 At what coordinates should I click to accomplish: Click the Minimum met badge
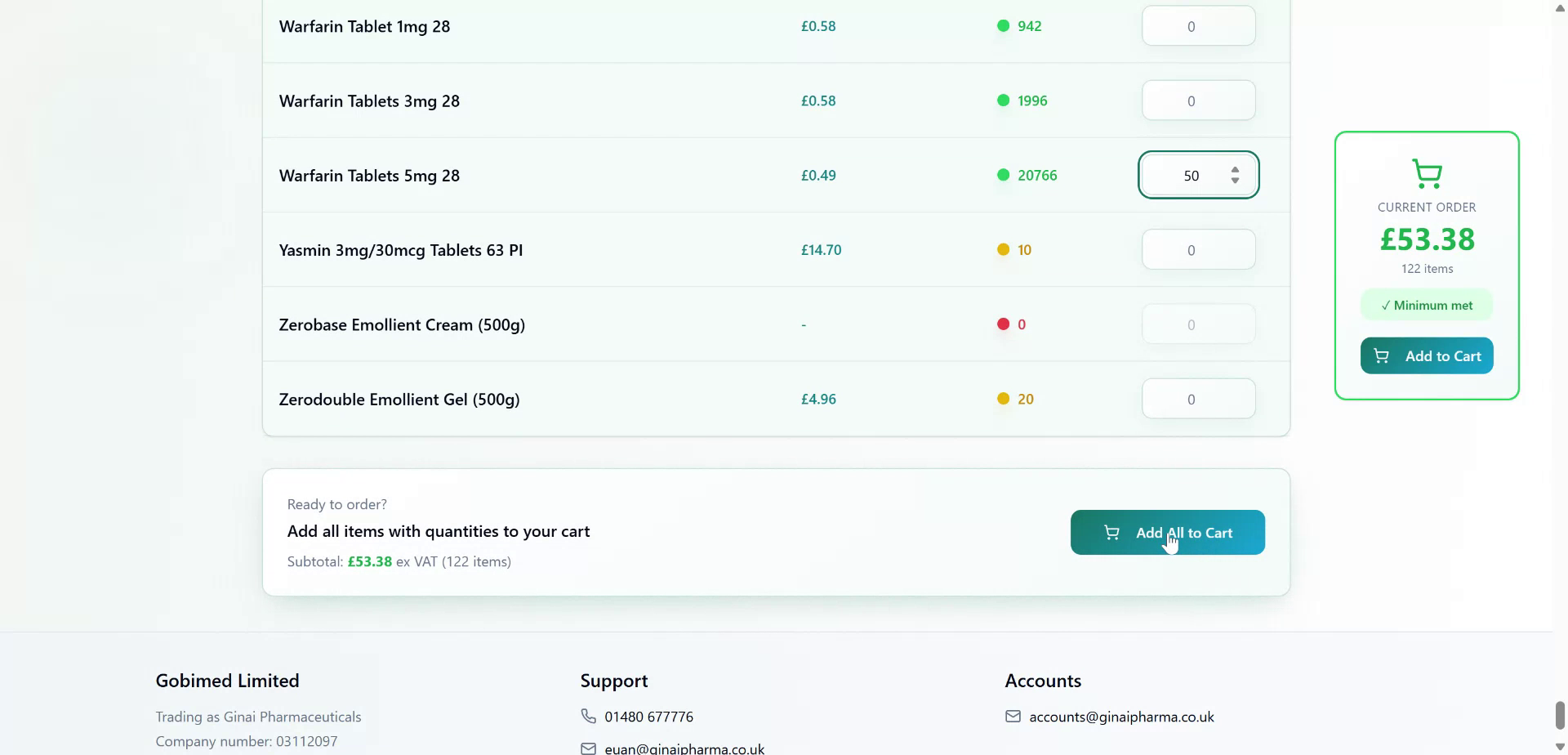pyautogui.click(x=1425, y=304)
